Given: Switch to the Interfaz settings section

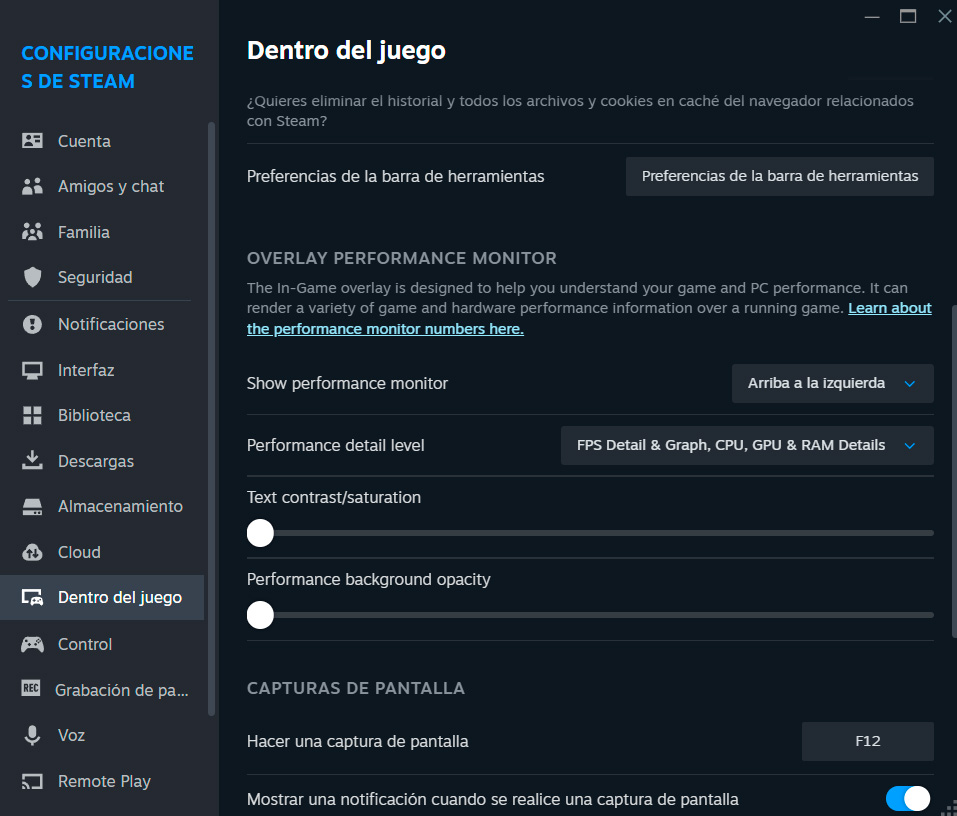Looking at the screenshot, I should (82, 369).
